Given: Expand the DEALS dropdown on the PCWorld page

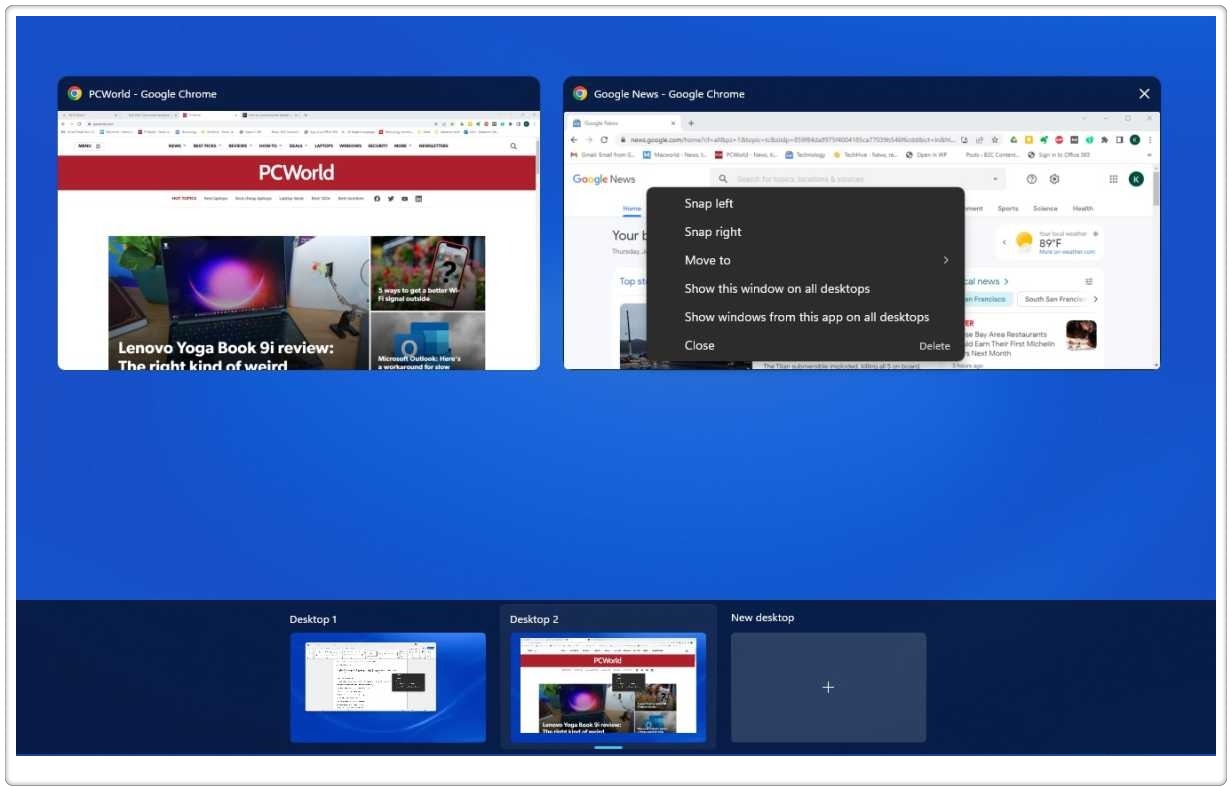Looking at the screenshot, I should pos(298,146).
